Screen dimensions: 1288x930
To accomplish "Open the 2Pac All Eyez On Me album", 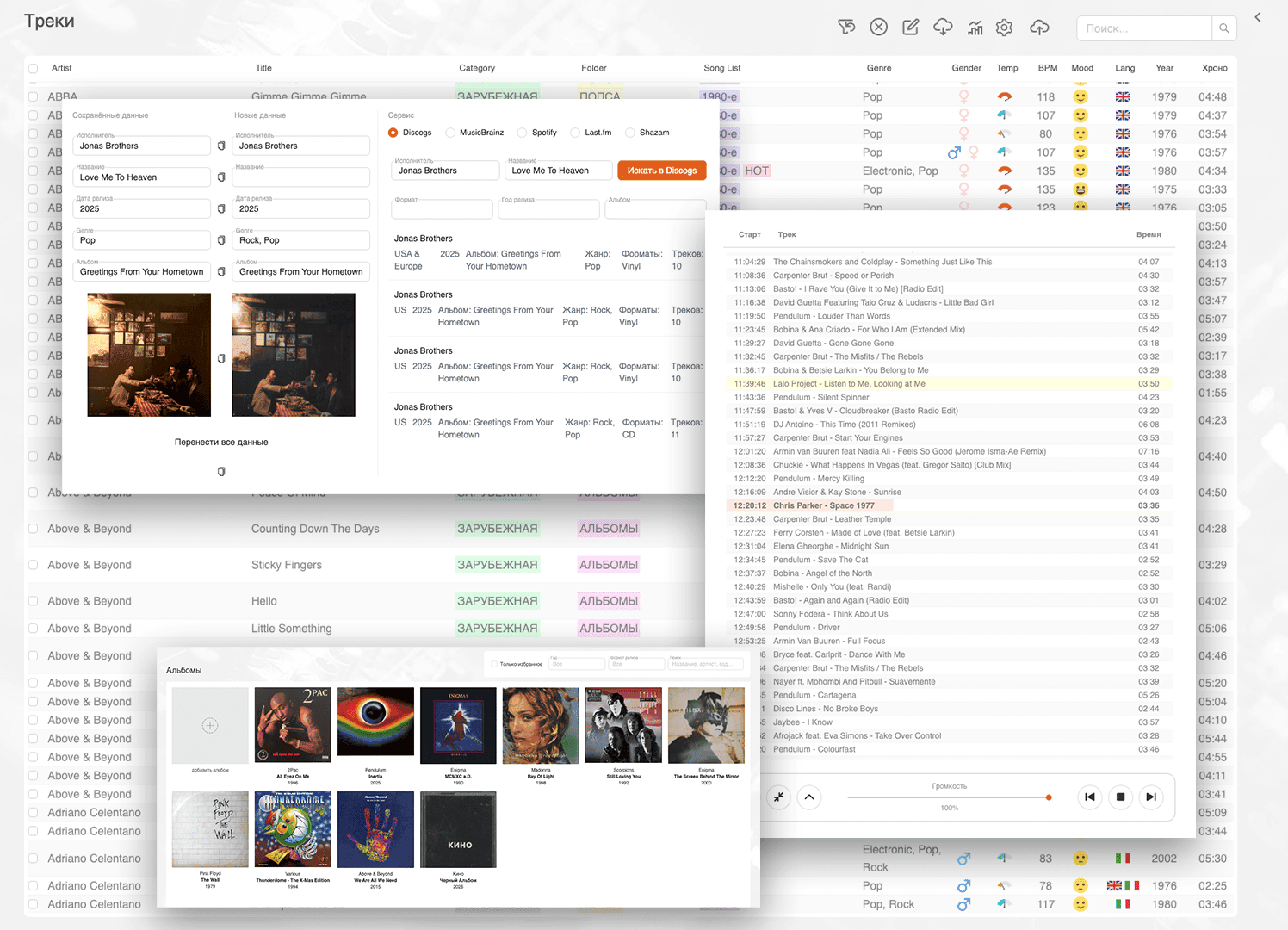I will point(293,726).
